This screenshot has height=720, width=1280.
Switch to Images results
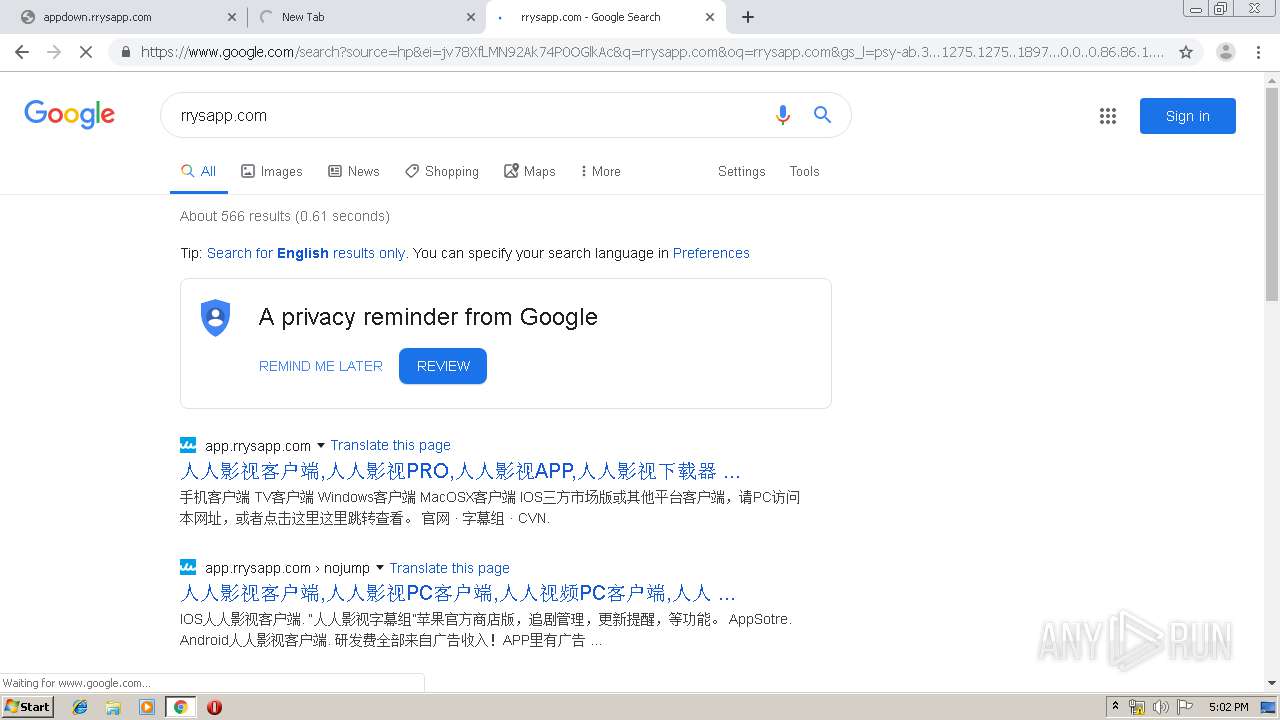(272, 171)
